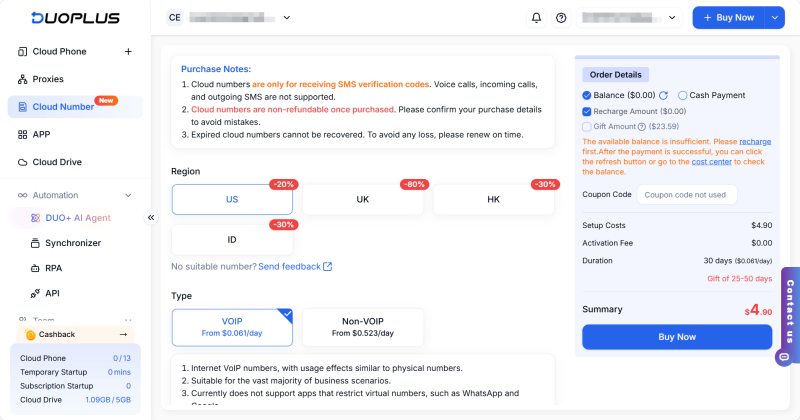Open the CE team selector dropdown
Screen dimensions: 800x420
pos(229,18)
